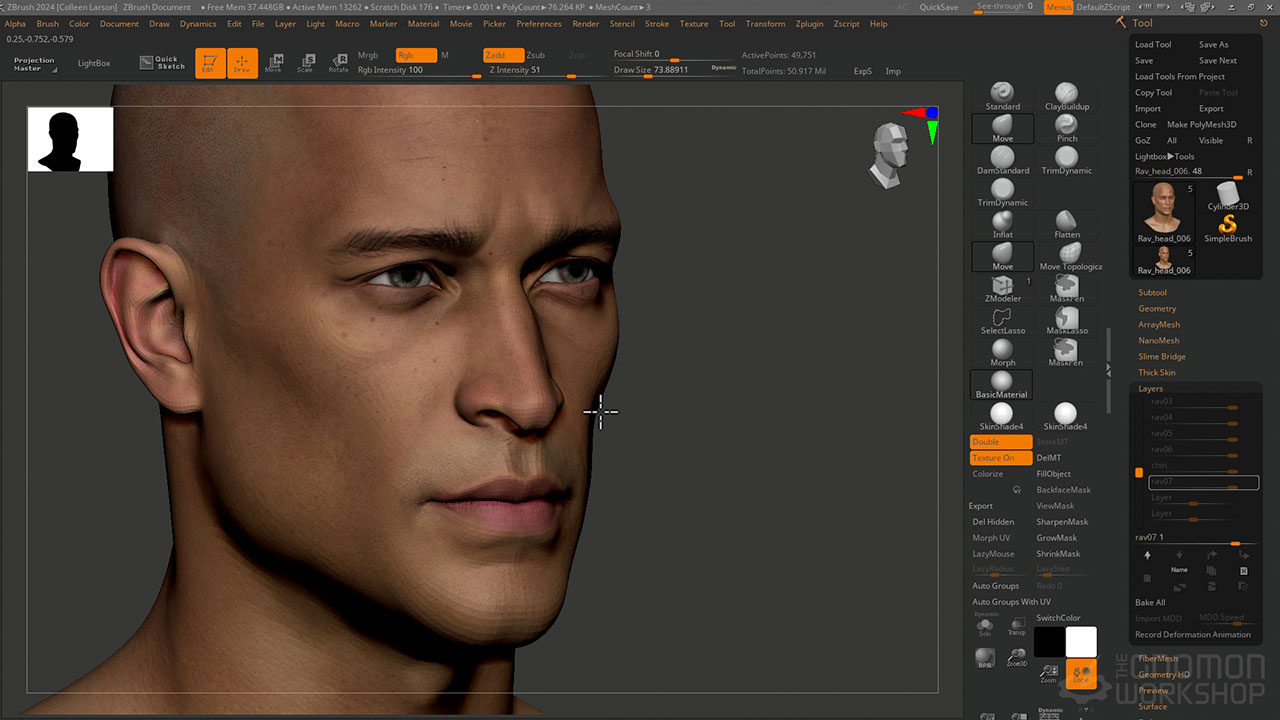Activate the SelectLasso tool
The image size is (1280, 720).
pos(1002,320)
